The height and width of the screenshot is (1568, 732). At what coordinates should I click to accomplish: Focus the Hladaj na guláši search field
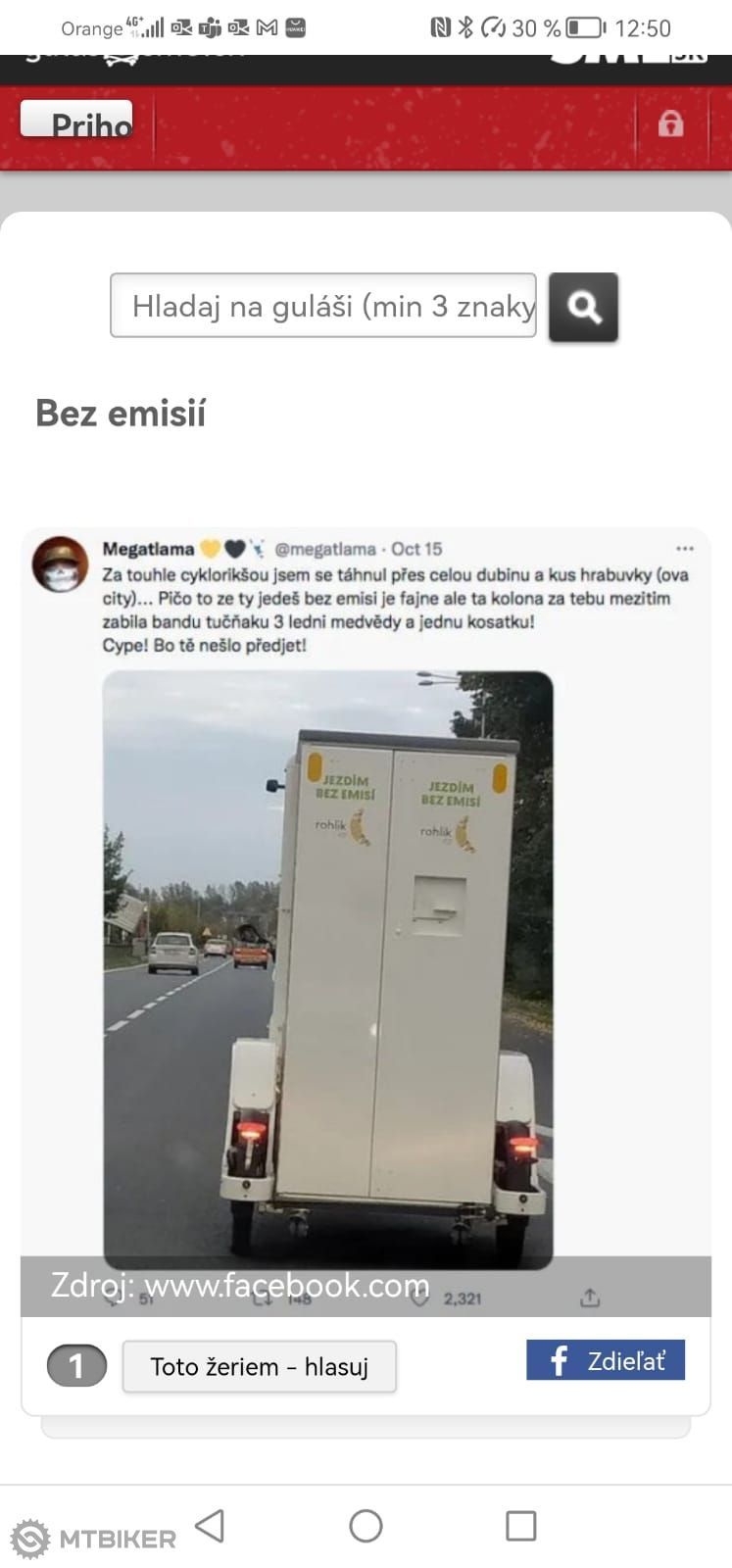[x=323, y=306]
